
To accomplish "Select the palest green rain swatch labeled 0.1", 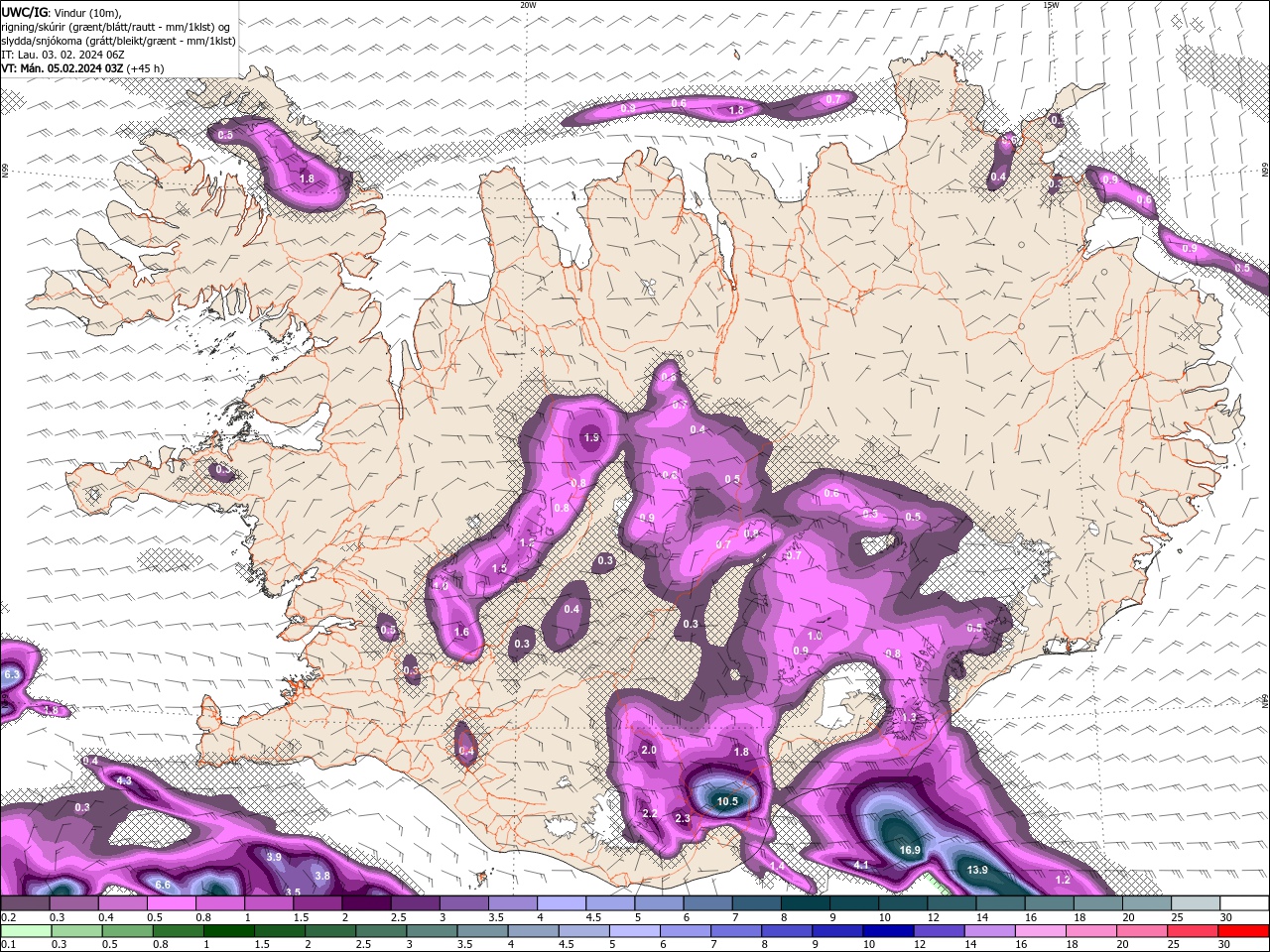I will click(25, 931).
